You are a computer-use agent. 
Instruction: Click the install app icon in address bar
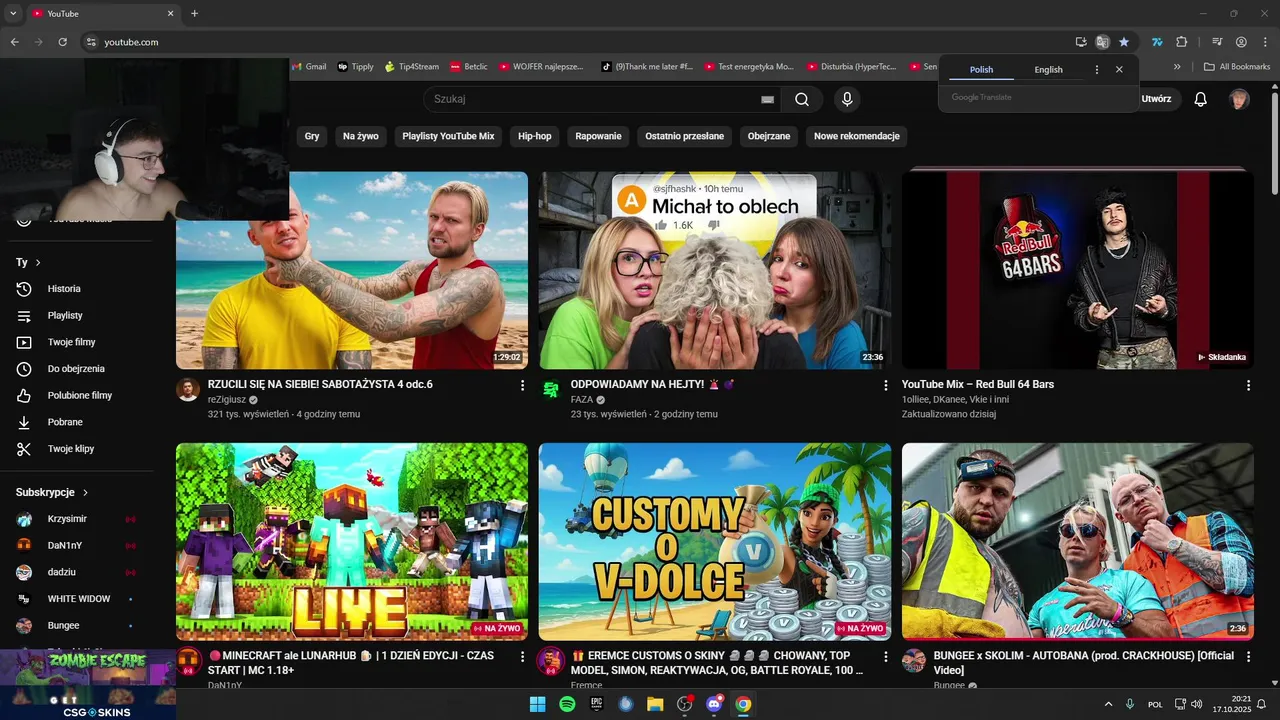[x=1081, y=42]
